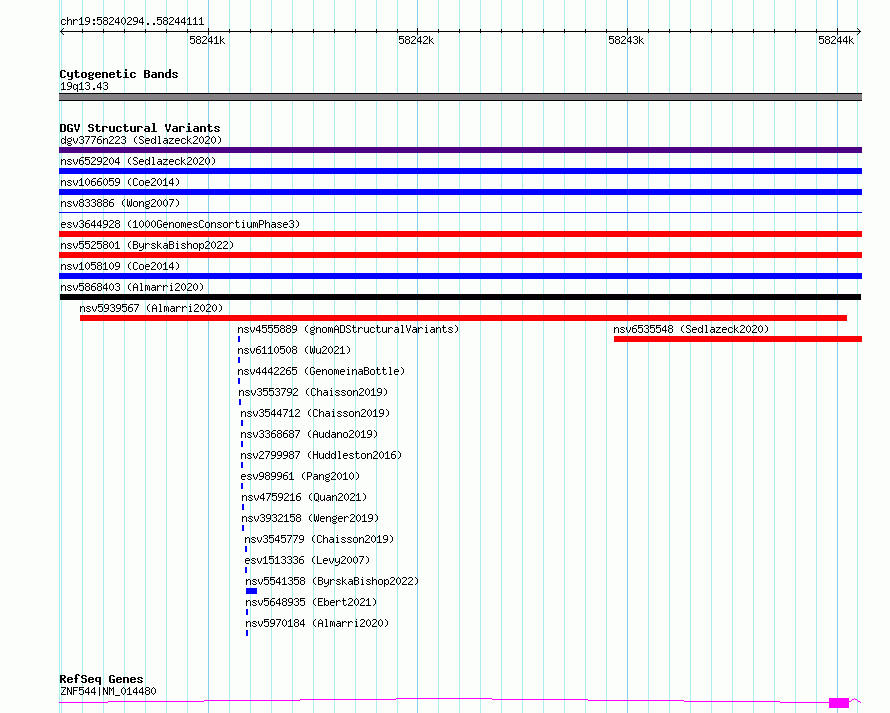Screen dimensions: 890x713
Task: Open nsv5648935 (Ebert2021) variant label
Action: pyautogui.click(x=311, y=602)
